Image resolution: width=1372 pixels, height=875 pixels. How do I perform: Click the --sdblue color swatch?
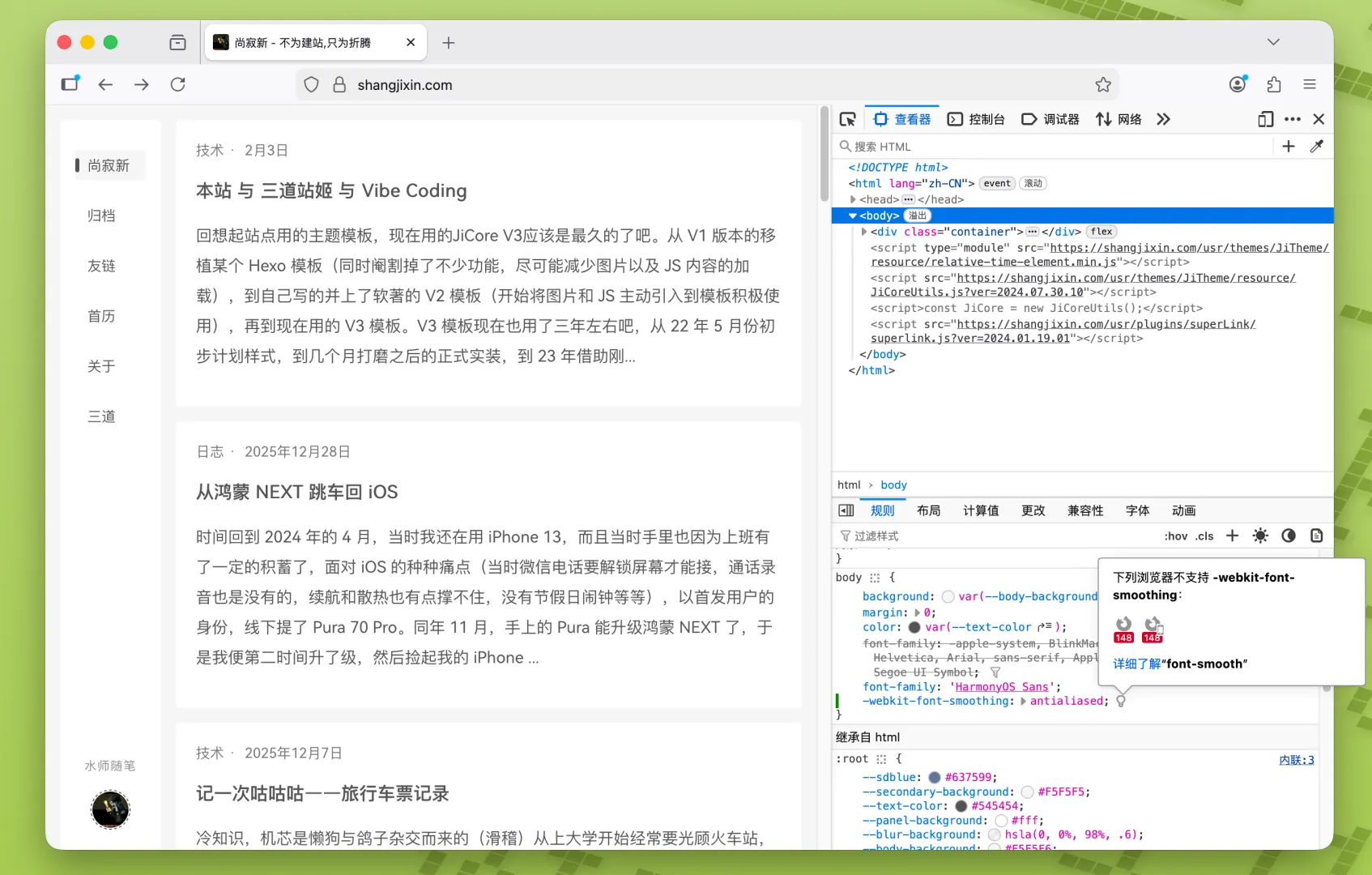935,777
